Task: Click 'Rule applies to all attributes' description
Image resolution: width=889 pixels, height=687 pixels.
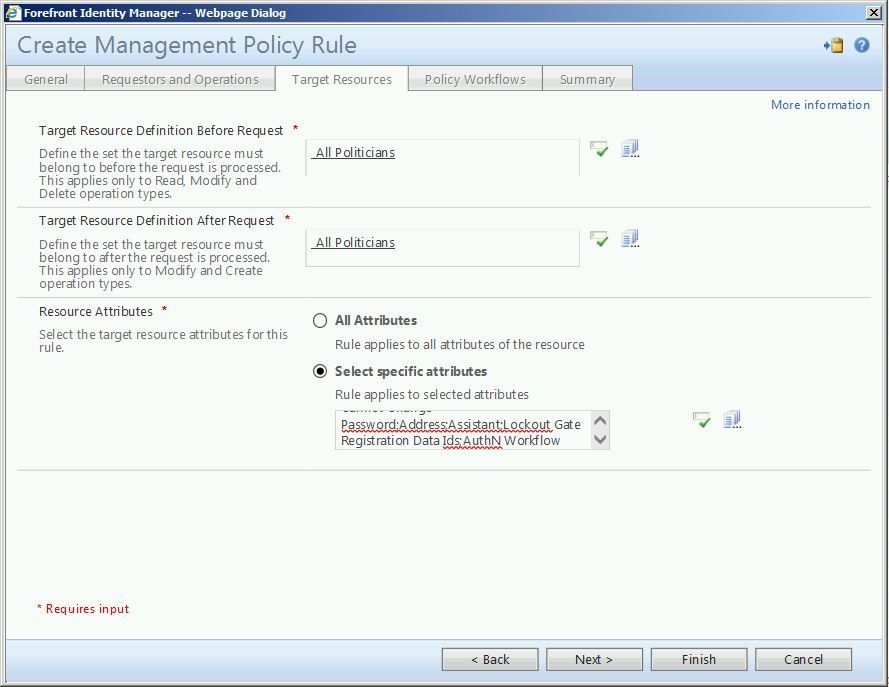Action: click(x=460, y=345)
